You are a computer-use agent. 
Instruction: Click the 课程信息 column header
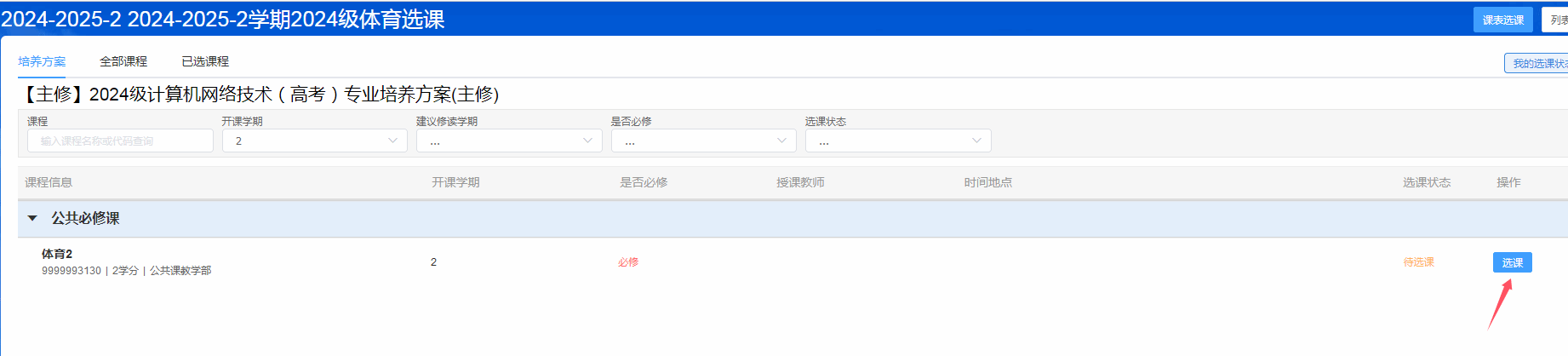pos(49,182)
